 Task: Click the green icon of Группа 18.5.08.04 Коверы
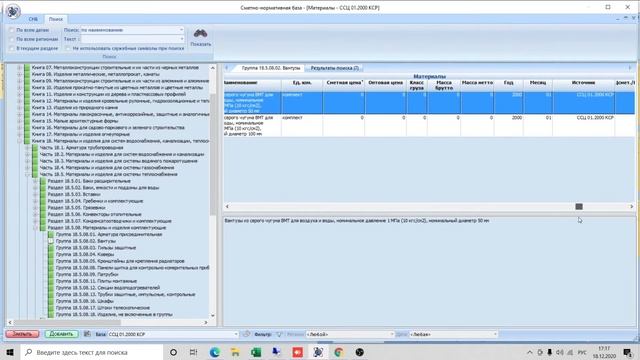[x=51, y=254]
